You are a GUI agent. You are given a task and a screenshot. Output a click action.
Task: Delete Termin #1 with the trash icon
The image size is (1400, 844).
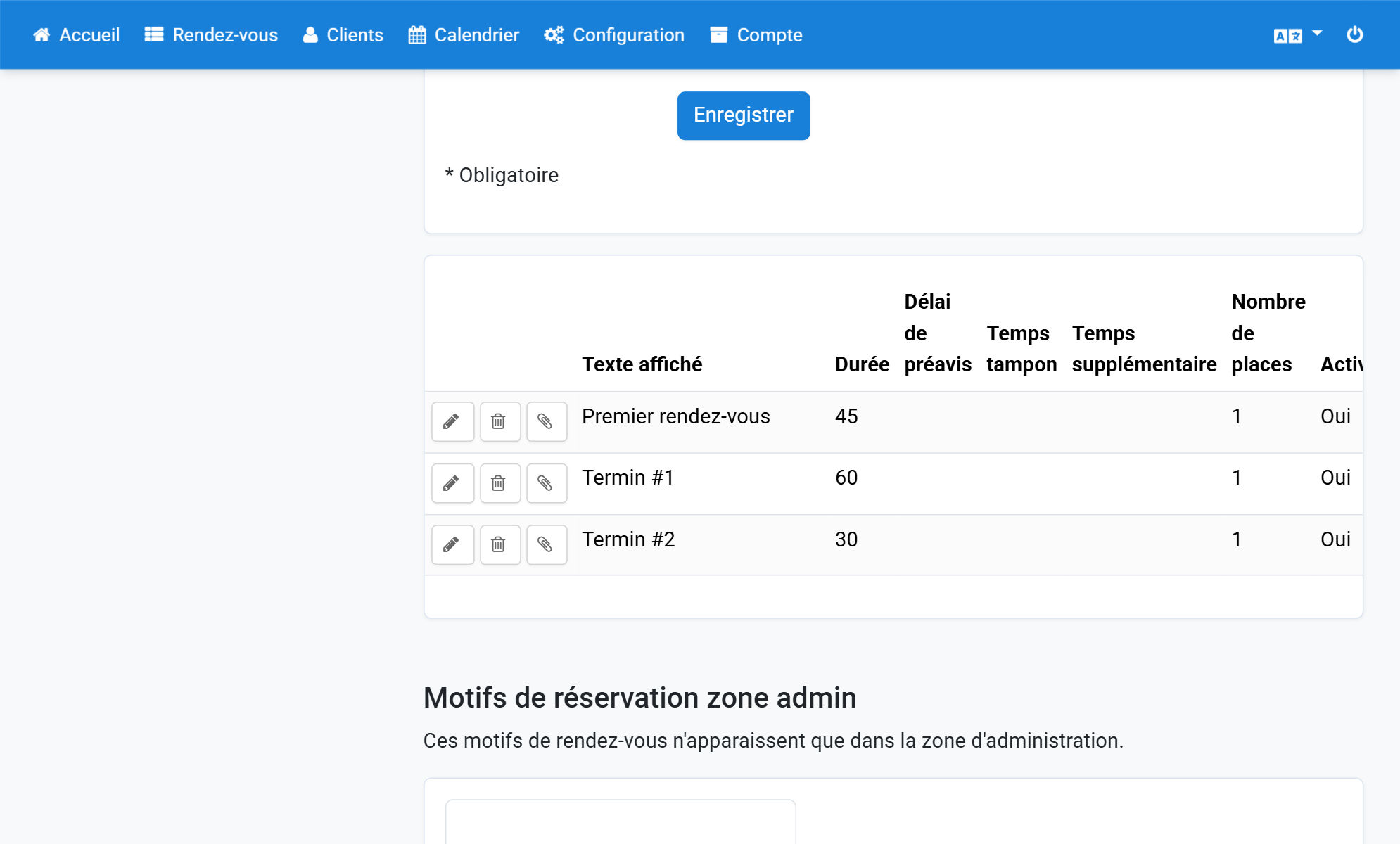pos(499,483)
